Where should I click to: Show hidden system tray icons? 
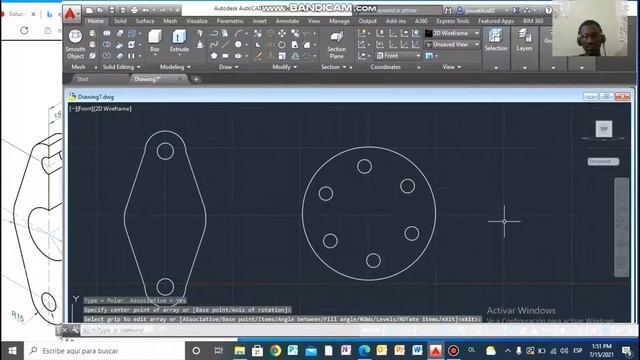click(508, 351)
